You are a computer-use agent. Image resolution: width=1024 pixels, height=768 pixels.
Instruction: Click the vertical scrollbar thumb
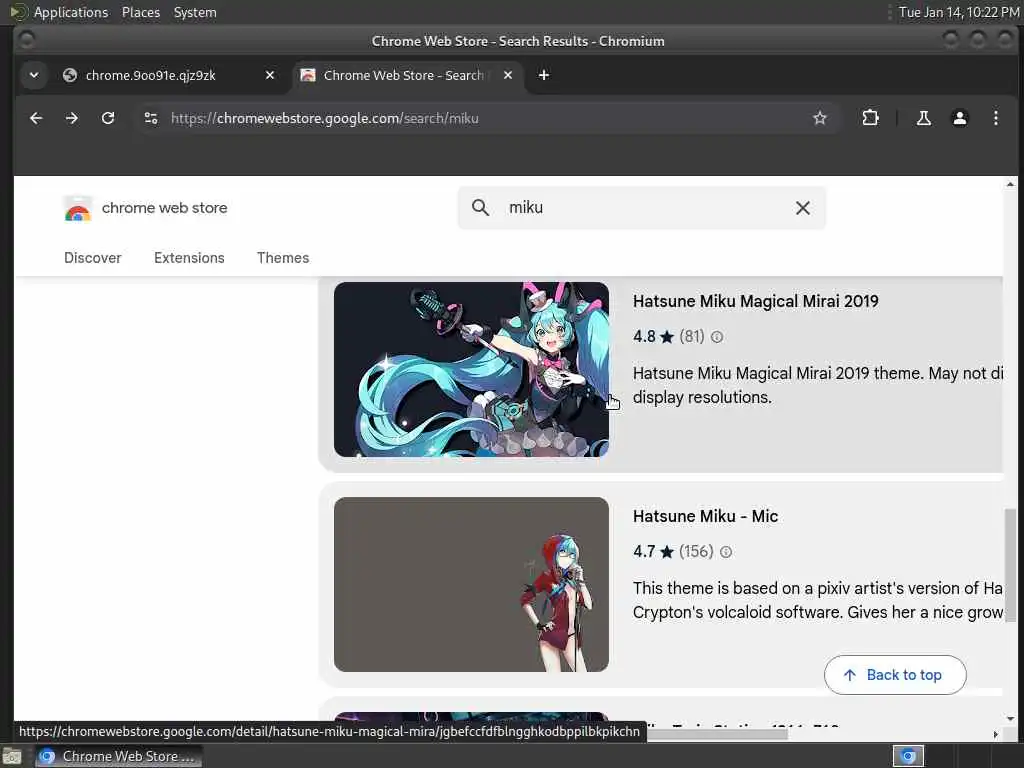[x=1010, y=565]
